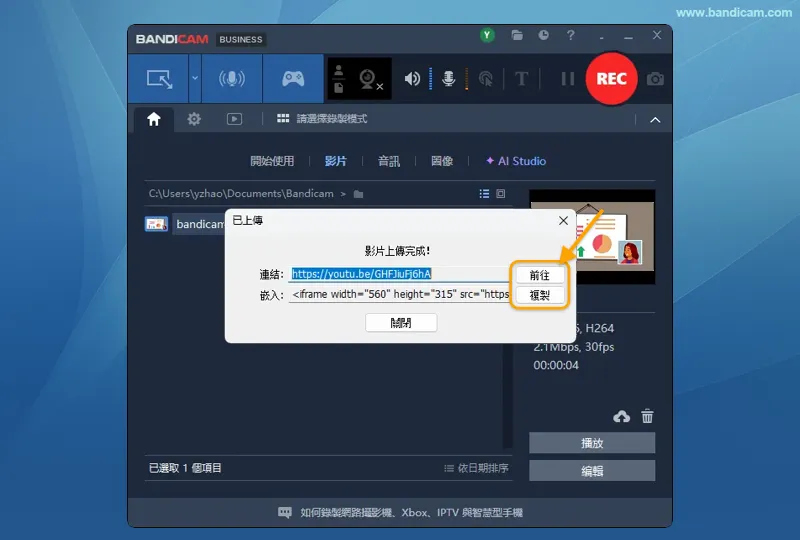Click the speaker volume level bar
Image resolution: width=800 pixels, height=540 pixels.
tap(431, 79)
